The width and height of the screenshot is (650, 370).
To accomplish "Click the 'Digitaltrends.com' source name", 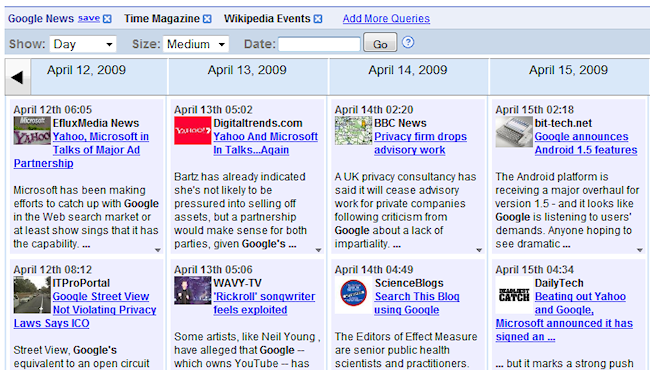I will pos(258,123).
